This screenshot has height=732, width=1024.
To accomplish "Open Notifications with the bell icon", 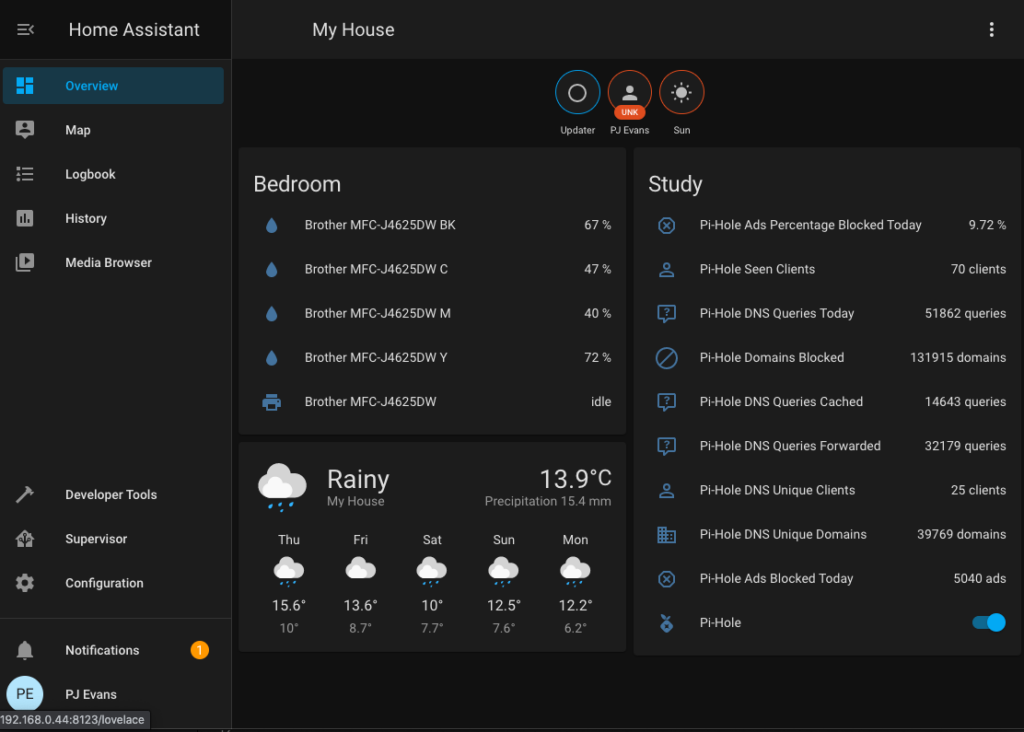I will click(x=25, y=650).
